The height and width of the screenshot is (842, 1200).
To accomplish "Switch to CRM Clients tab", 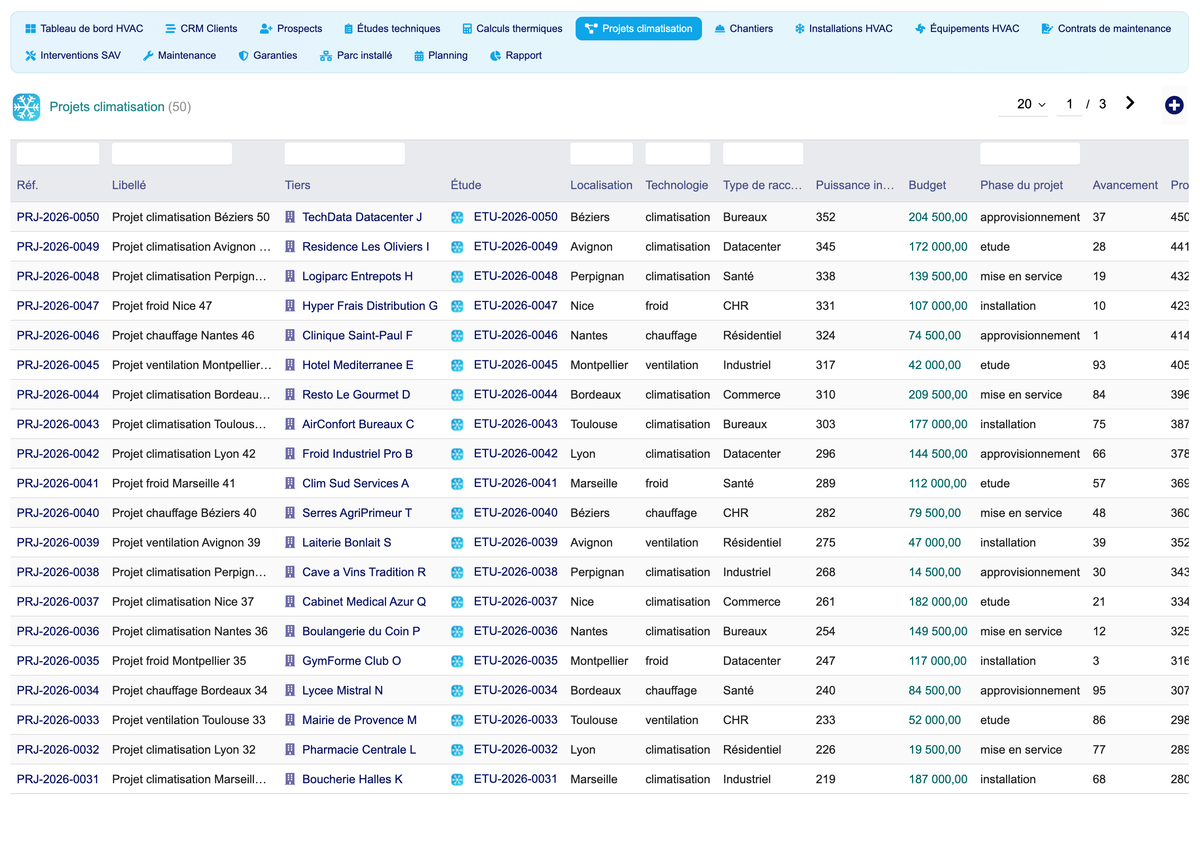I will click(x=201, y=29).
